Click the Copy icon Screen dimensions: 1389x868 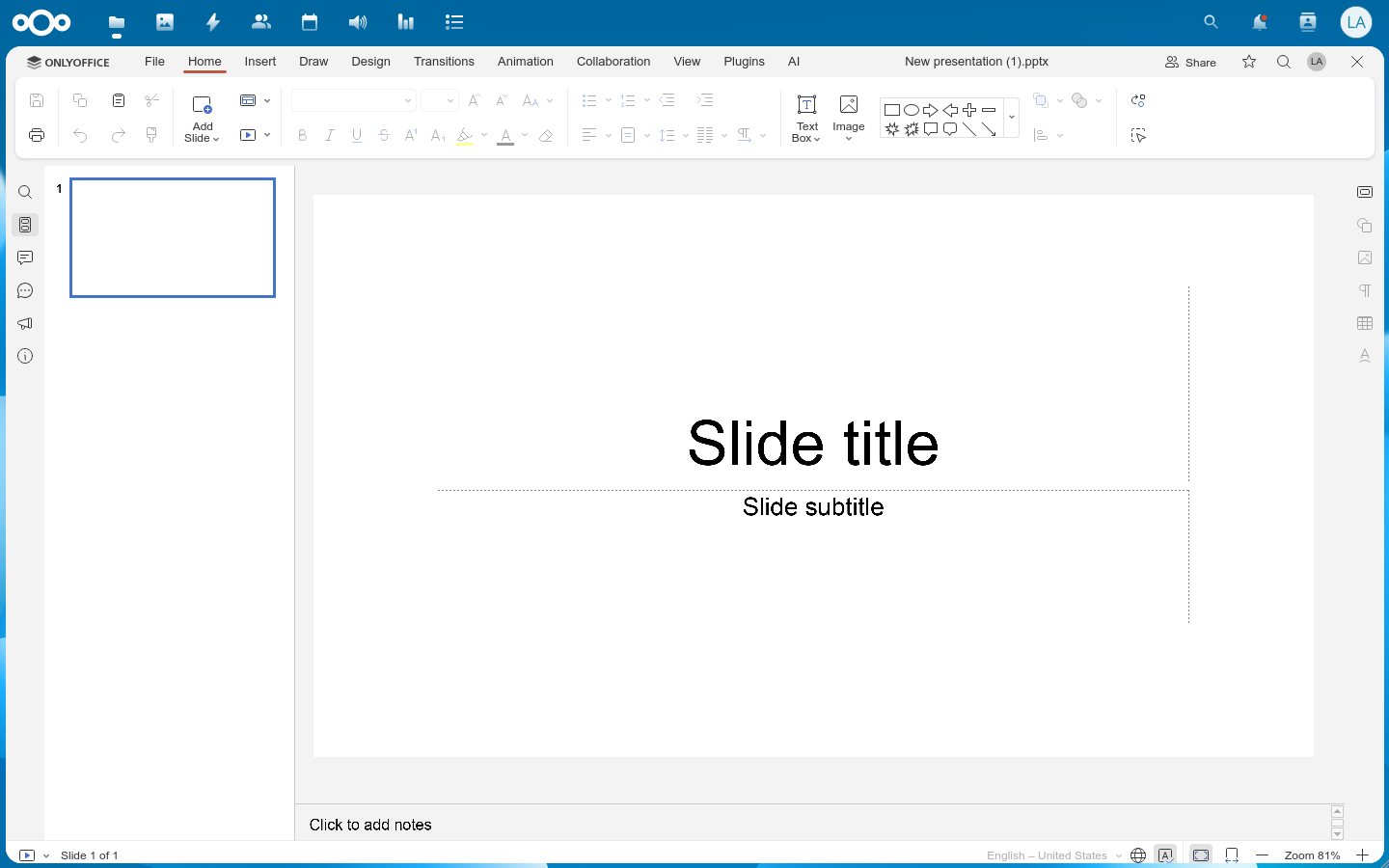tap(80, 100)
